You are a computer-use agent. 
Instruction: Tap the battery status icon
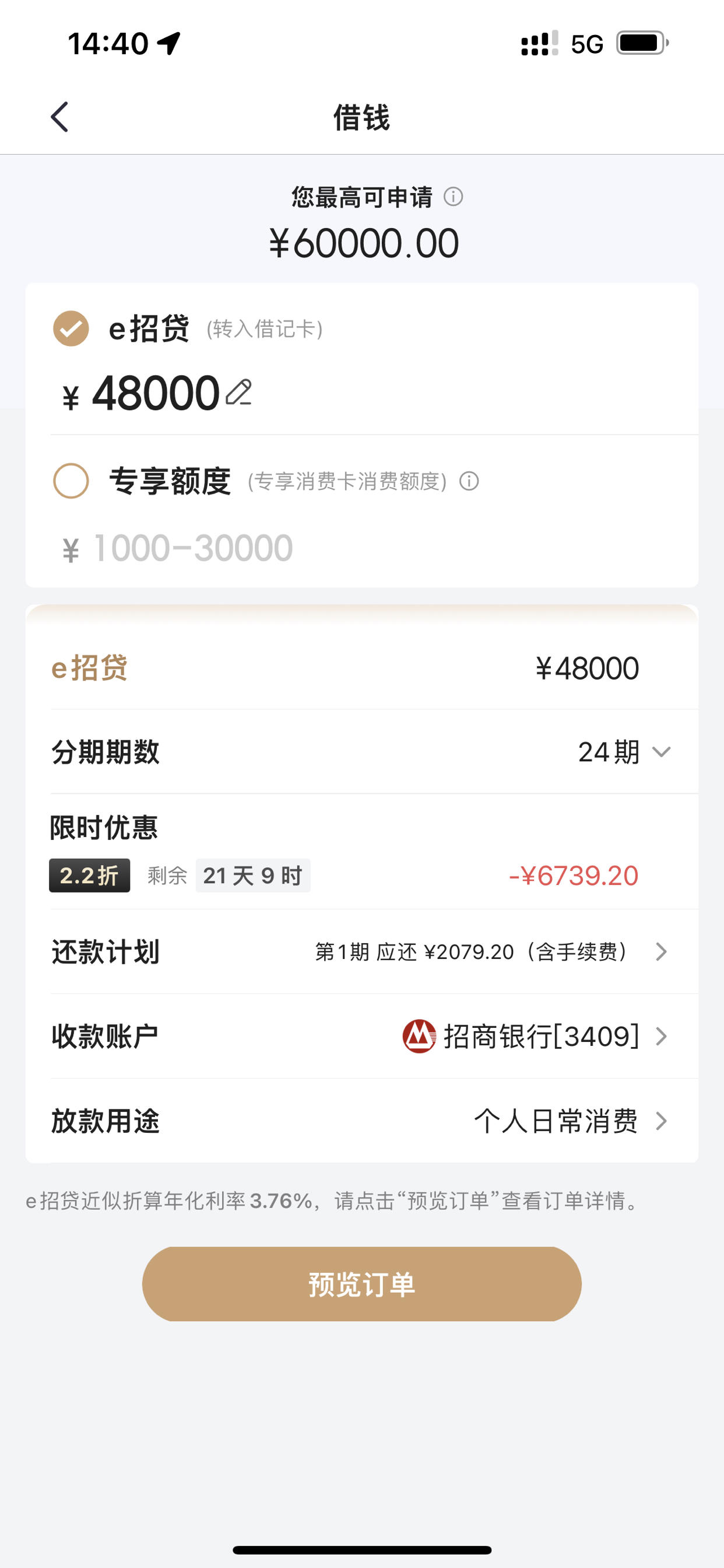click(642, 43)
